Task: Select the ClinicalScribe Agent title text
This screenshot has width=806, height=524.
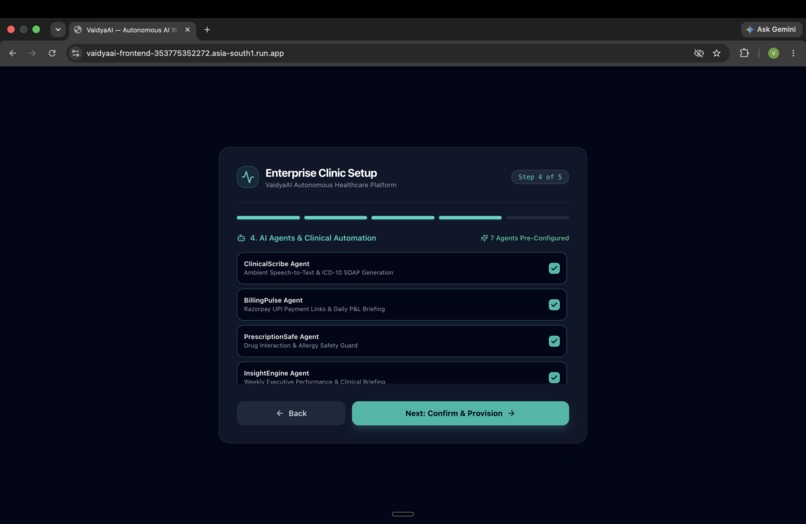Action: click(277, 264)
